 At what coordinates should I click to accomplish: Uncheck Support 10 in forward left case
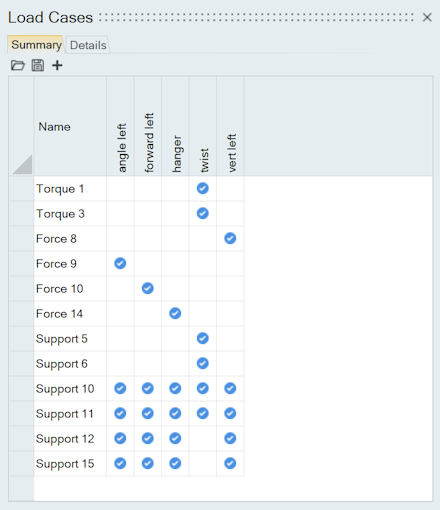click(148, 388)
